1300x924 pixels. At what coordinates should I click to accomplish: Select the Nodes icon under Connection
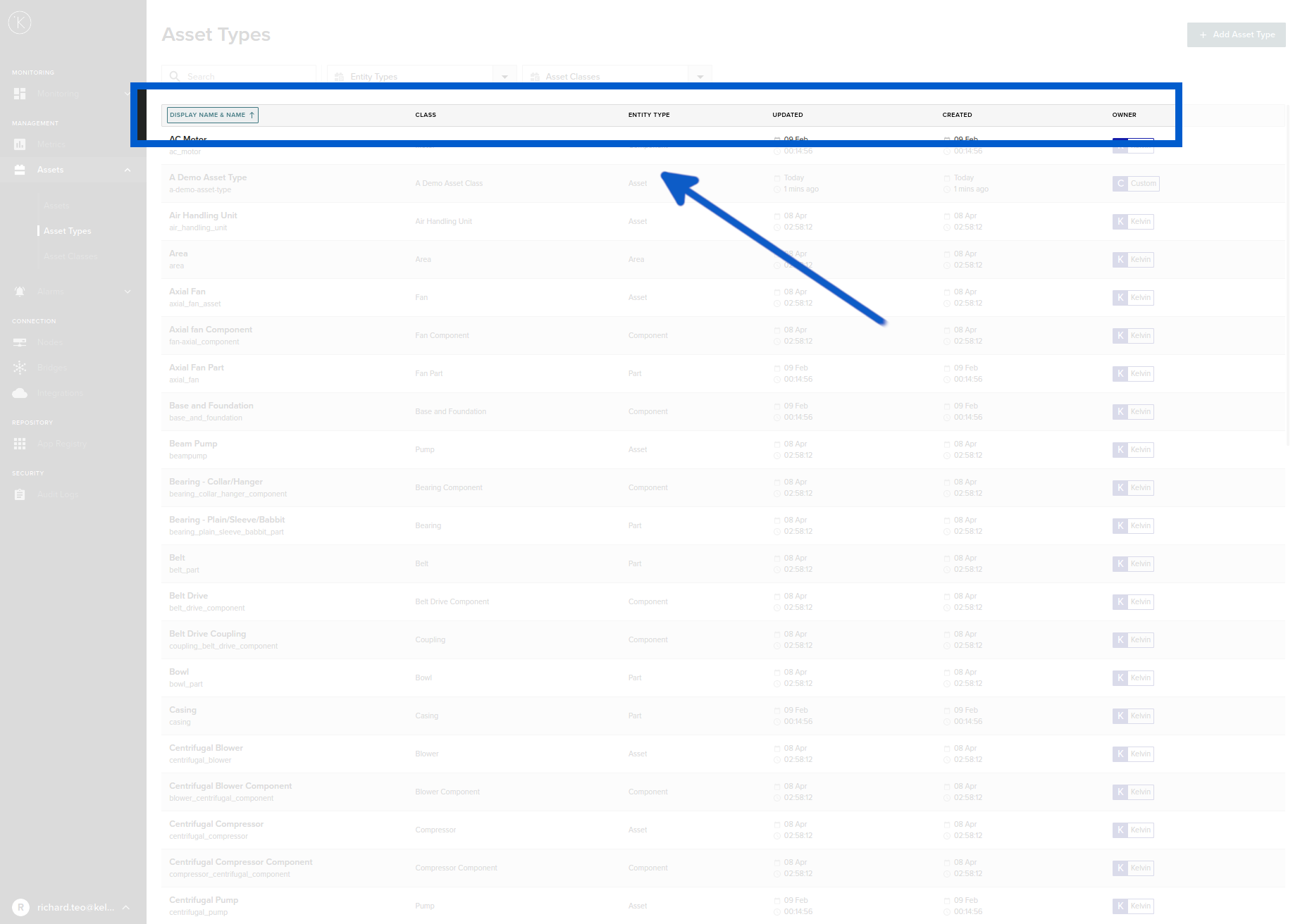[20, 342]
